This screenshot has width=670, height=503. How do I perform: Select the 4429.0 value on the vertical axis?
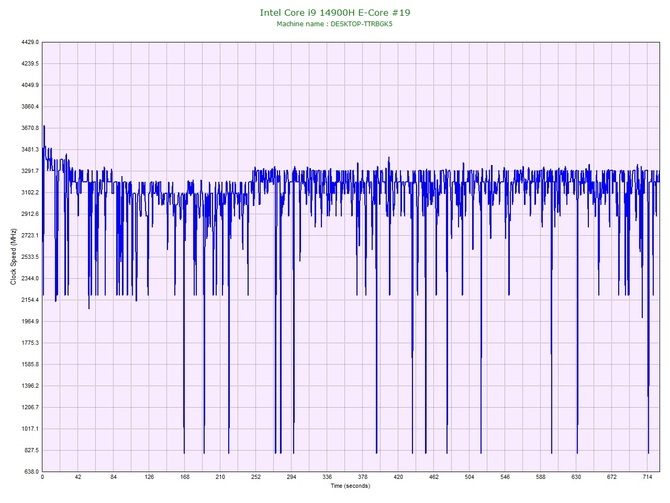[30, 42]
